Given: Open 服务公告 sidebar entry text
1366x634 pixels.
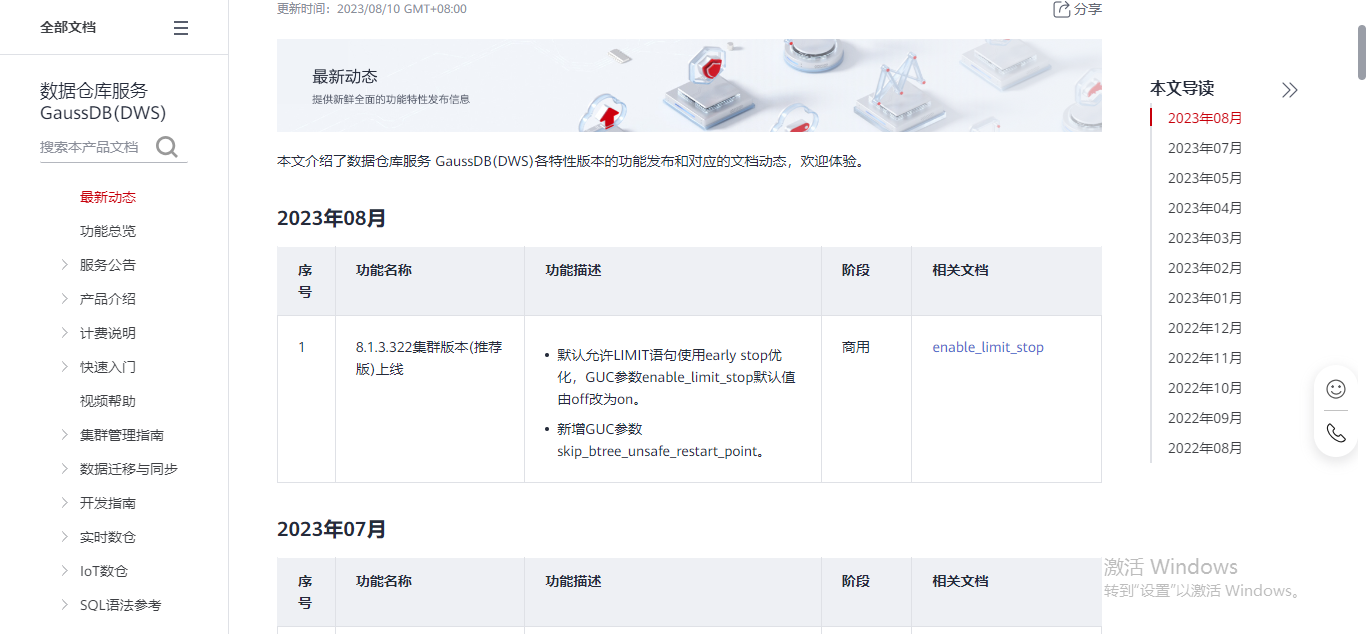Looking at the screenshot, I should tap(108, 265).
